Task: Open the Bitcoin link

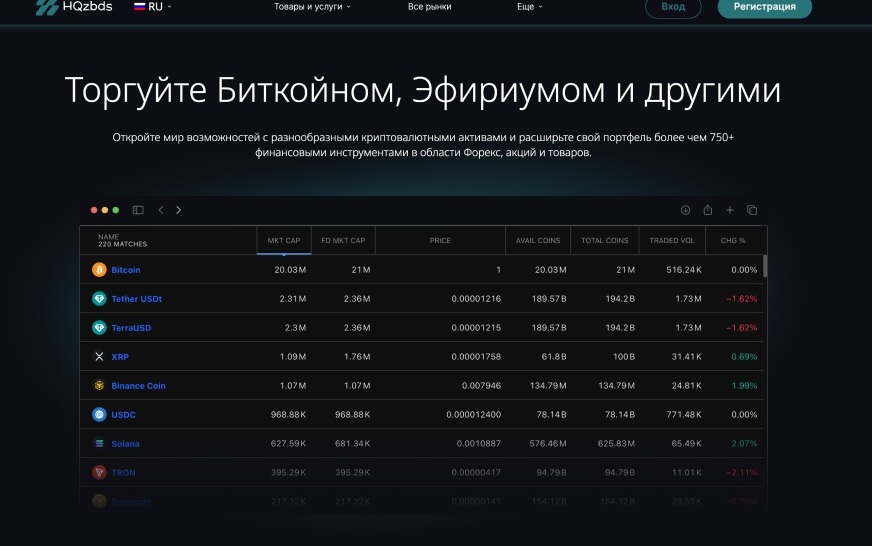Action: [x=126, y=270]
